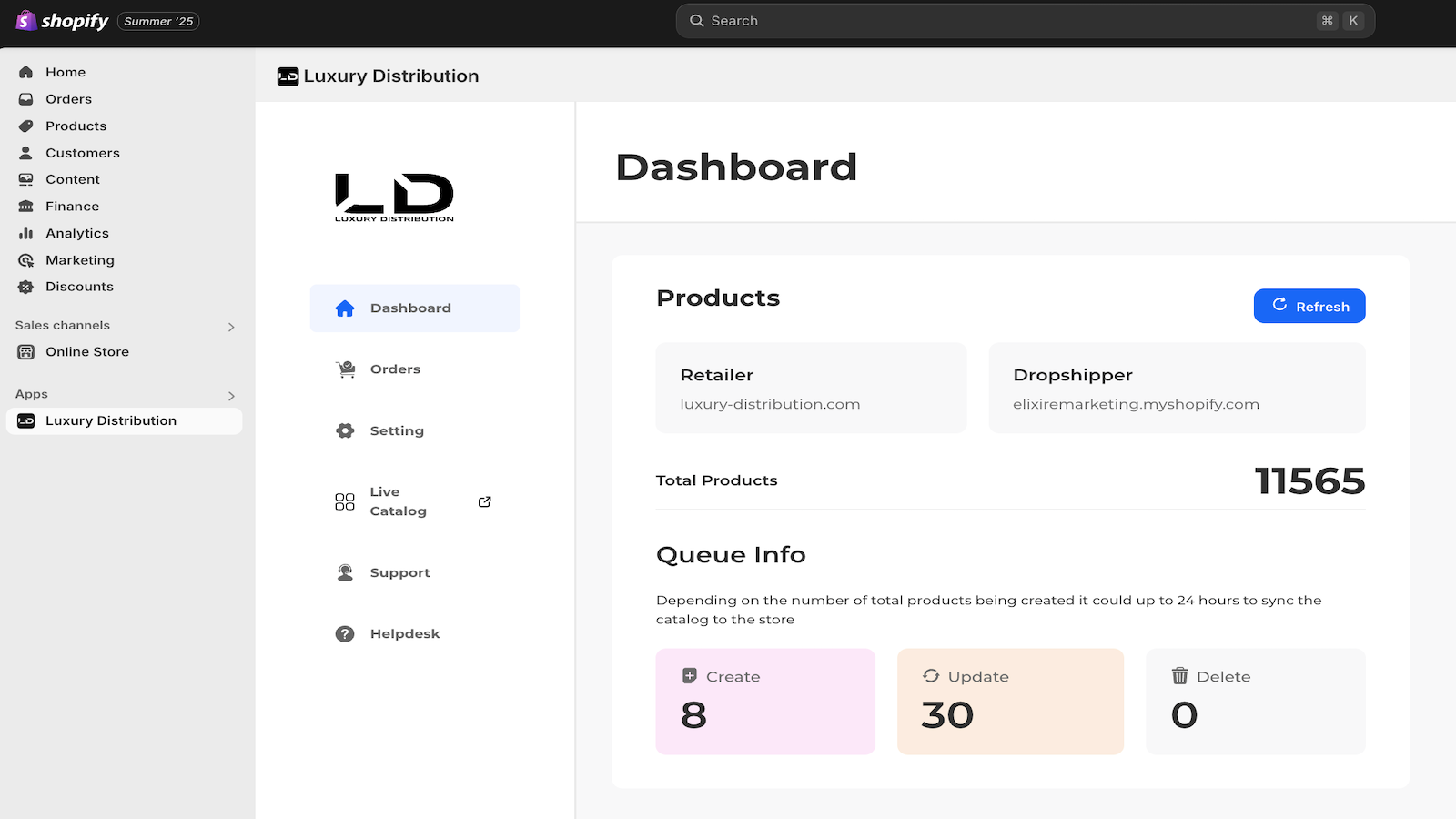Select the Luxury Distribution app entry in the sidebar

124,420
